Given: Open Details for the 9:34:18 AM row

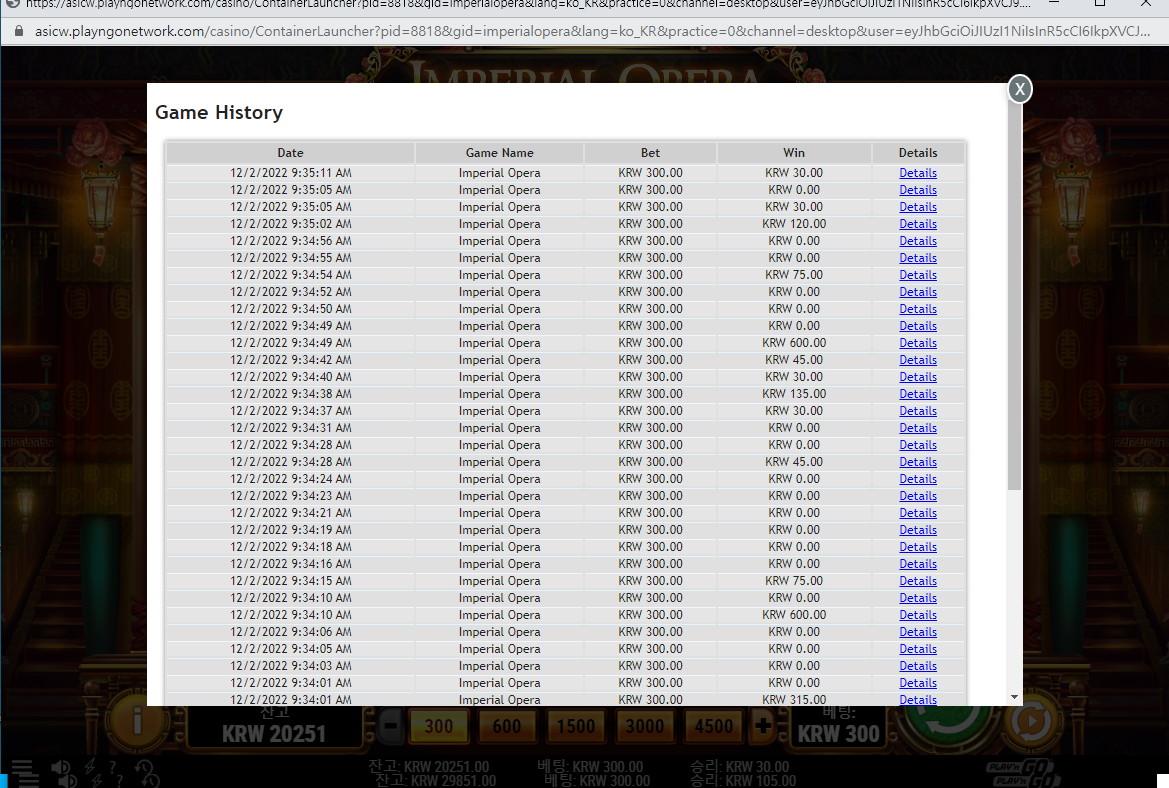Looking at the screenshot, I should point(918,547).
